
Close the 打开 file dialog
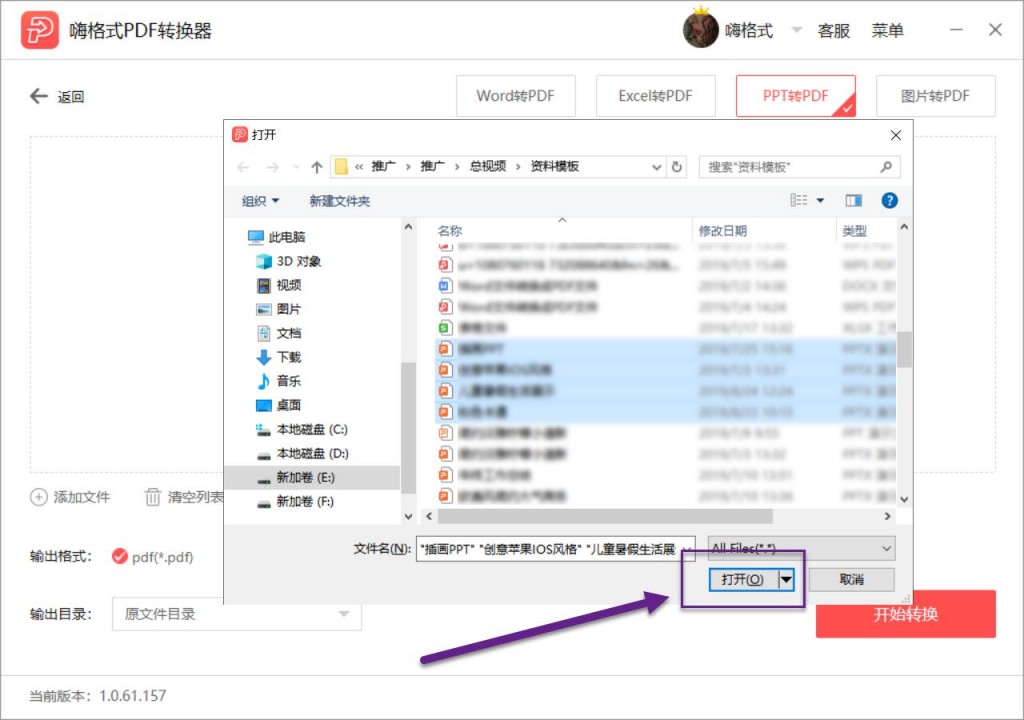(x=895, y=135)
